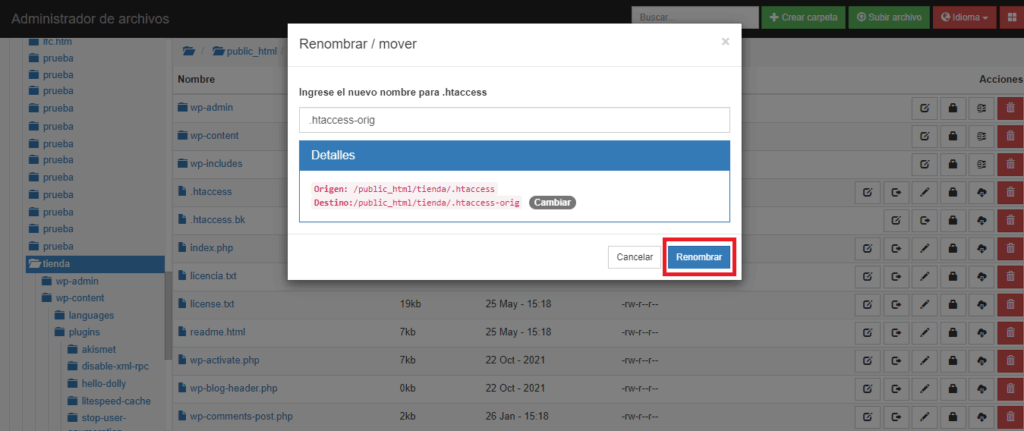Image resolution: width=1024 pixels, height=431 pixels.
Task: Click the lock icon for wp-blog-header.php
Action: 953,389
